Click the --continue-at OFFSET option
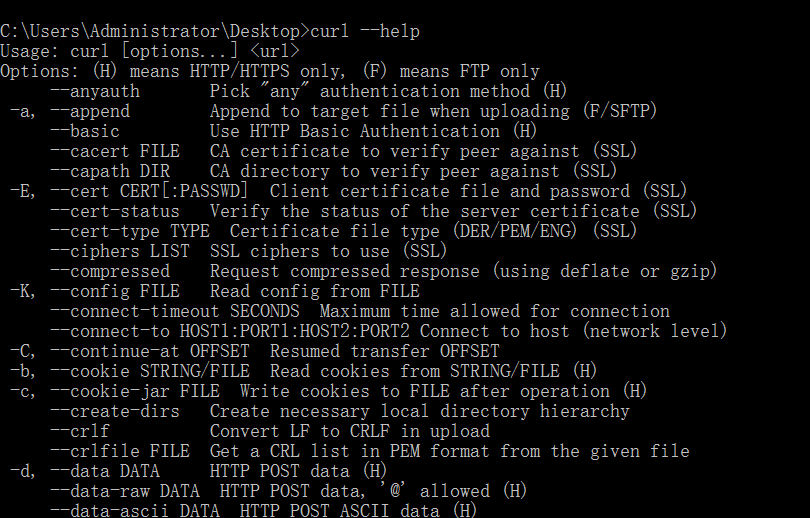 [x=150, y=352]
